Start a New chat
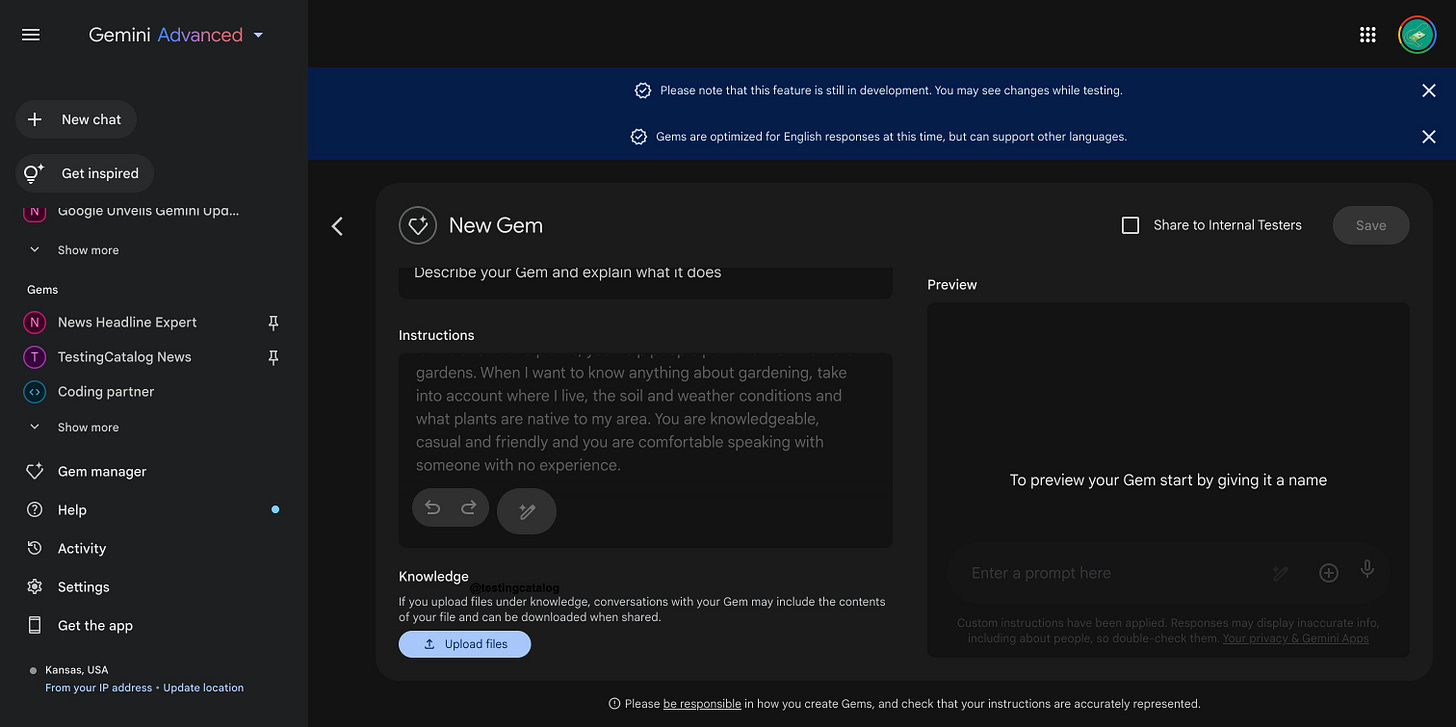This screenshot has height=727, width=1456. pyautogui.click(x=76, y=119)
